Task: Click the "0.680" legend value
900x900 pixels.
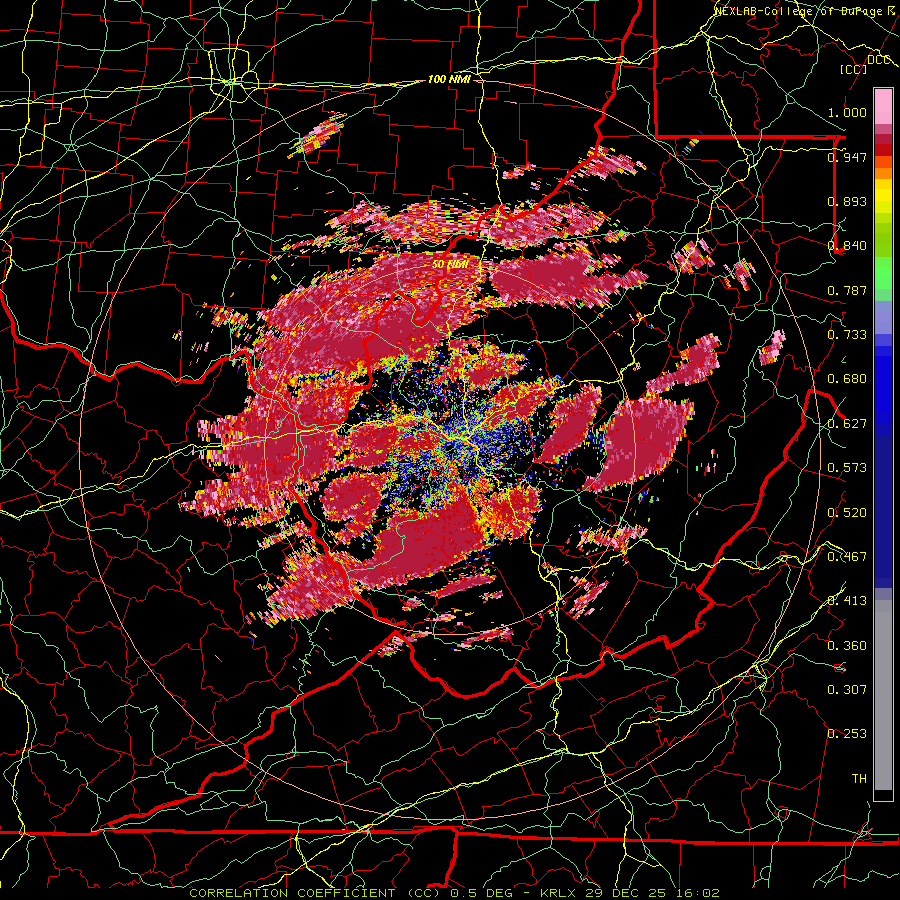Action: coord(847,379)
